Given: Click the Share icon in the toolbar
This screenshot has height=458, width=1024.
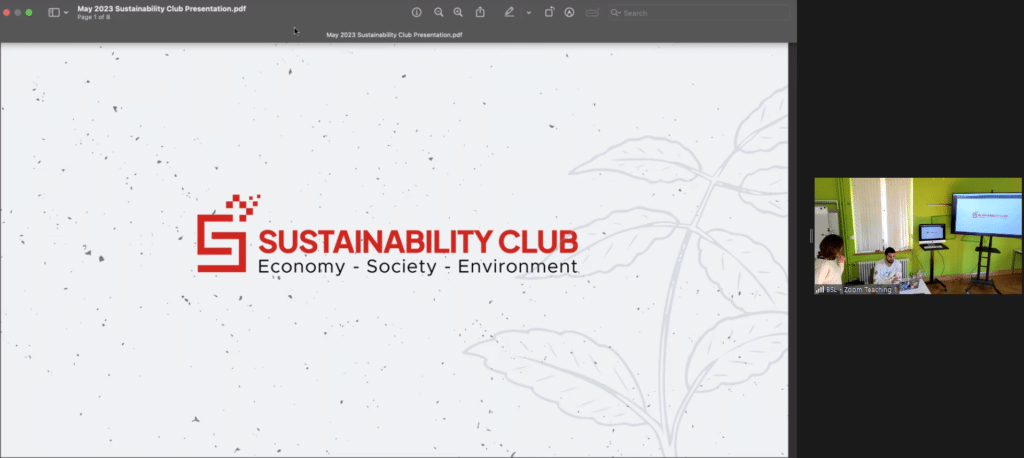Looking at the screenshot, I should (x=480, y=12).
